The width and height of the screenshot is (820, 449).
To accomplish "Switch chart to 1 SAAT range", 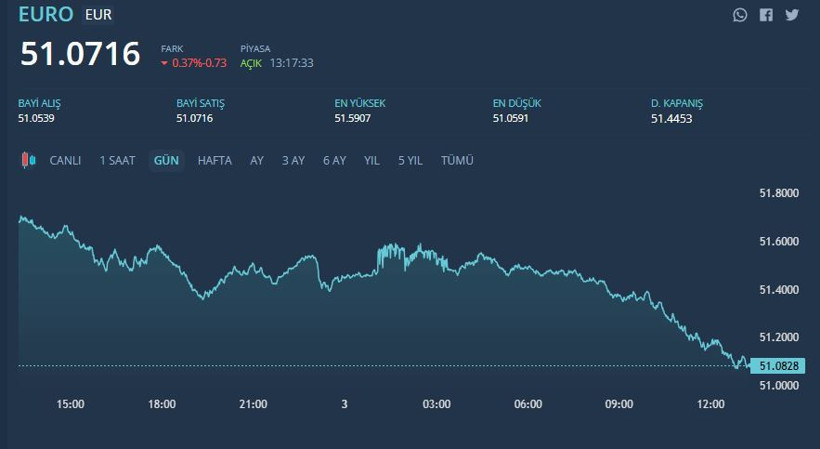I will tap(117, 160).
